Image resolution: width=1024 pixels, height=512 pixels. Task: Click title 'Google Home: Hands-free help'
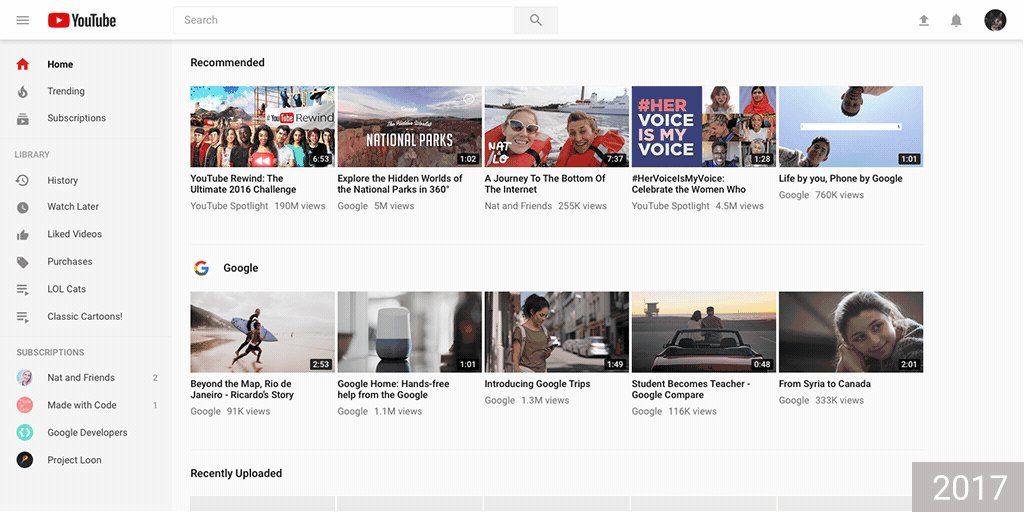point(393,389)
